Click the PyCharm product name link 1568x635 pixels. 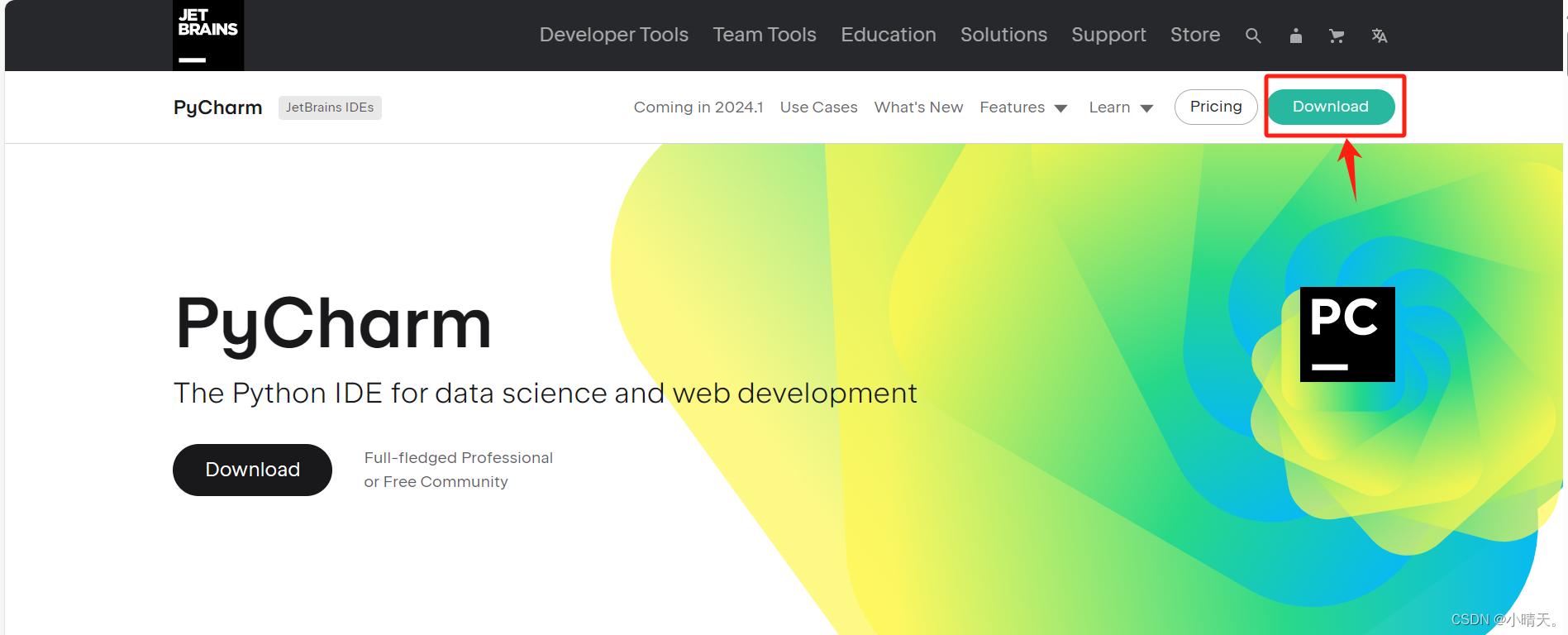218,107
